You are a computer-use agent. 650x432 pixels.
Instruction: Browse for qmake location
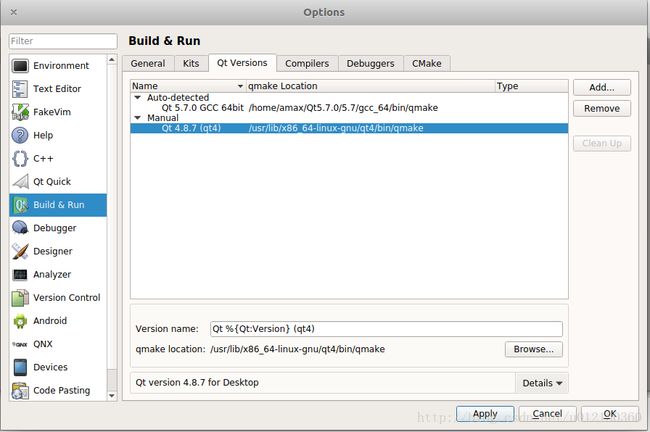pos(534,349)
